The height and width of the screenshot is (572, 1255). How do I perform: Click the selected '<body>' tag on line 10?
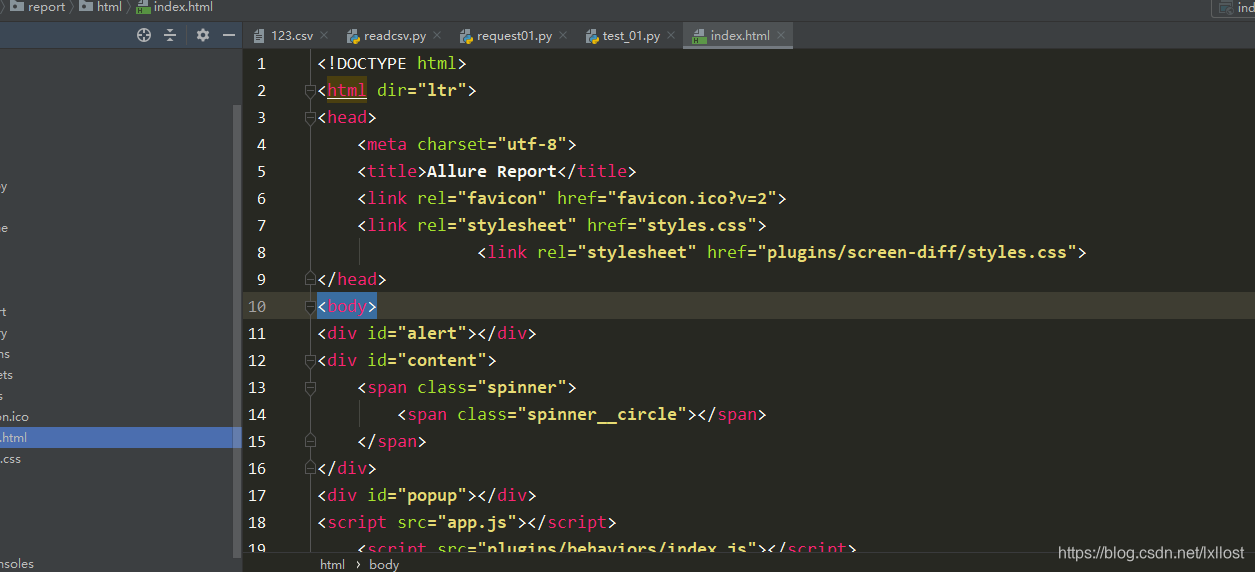click(x=347, y=306)
